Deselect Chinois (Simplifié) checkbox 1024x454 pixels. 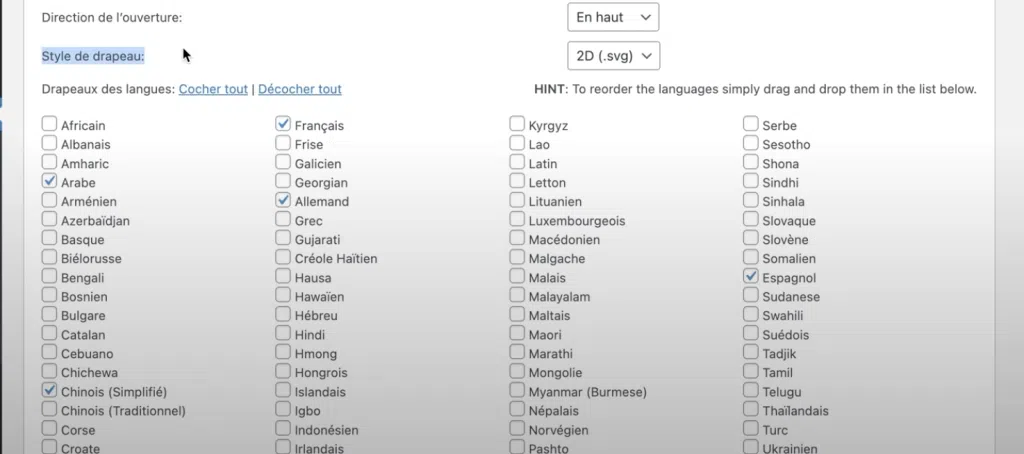[x=50, y=391]
